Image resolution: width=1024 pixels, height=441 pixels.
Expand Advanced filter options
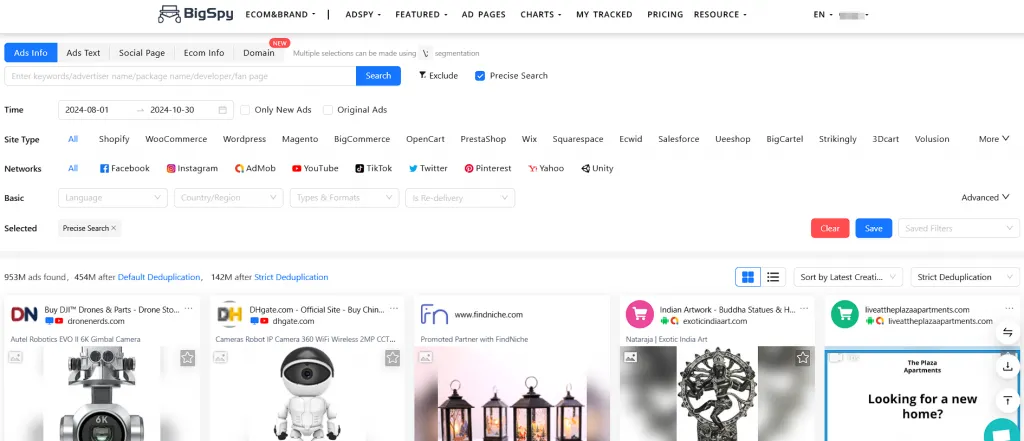point(985,198)
